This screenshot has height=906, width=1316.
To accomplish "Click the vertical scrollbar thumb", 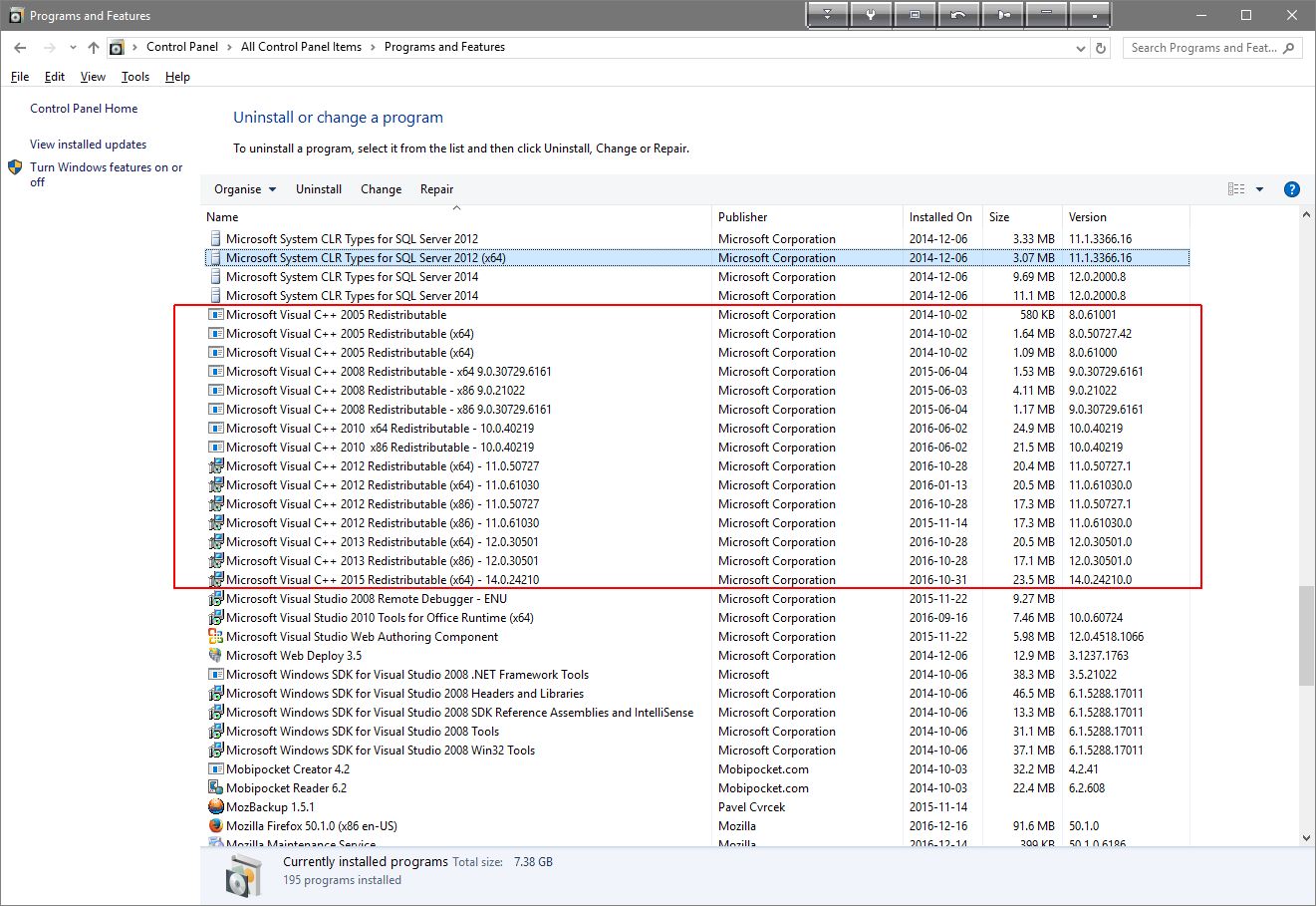I will point(1306,636).
